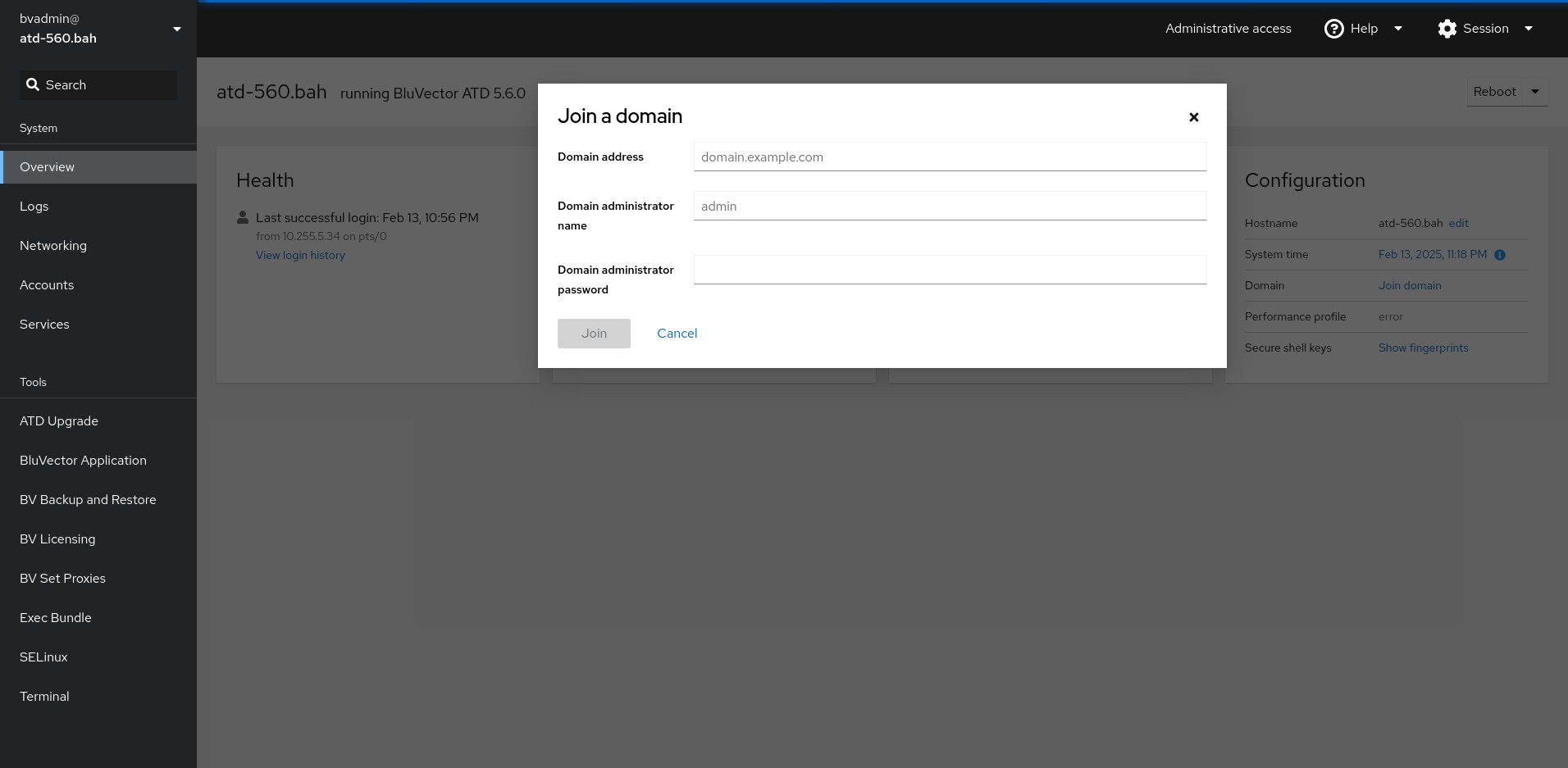Viewport: 1568px width, 768px height.
Task: Open BV Backup and Restore
Action: click(98, 500)
